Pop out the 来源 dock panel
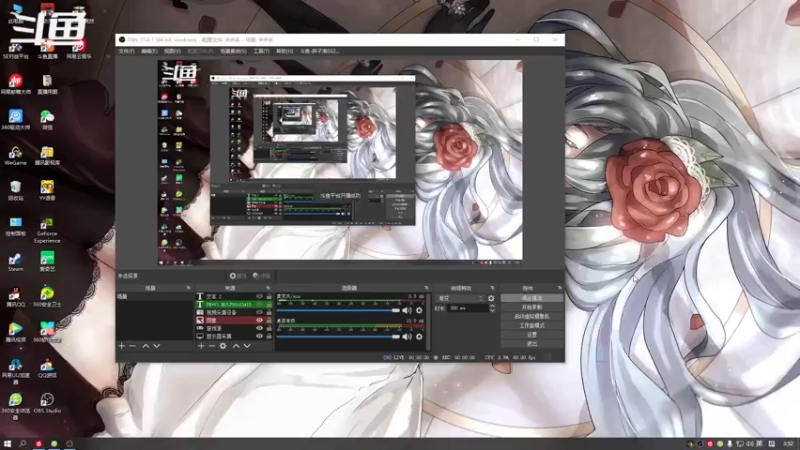 [268, 288]
